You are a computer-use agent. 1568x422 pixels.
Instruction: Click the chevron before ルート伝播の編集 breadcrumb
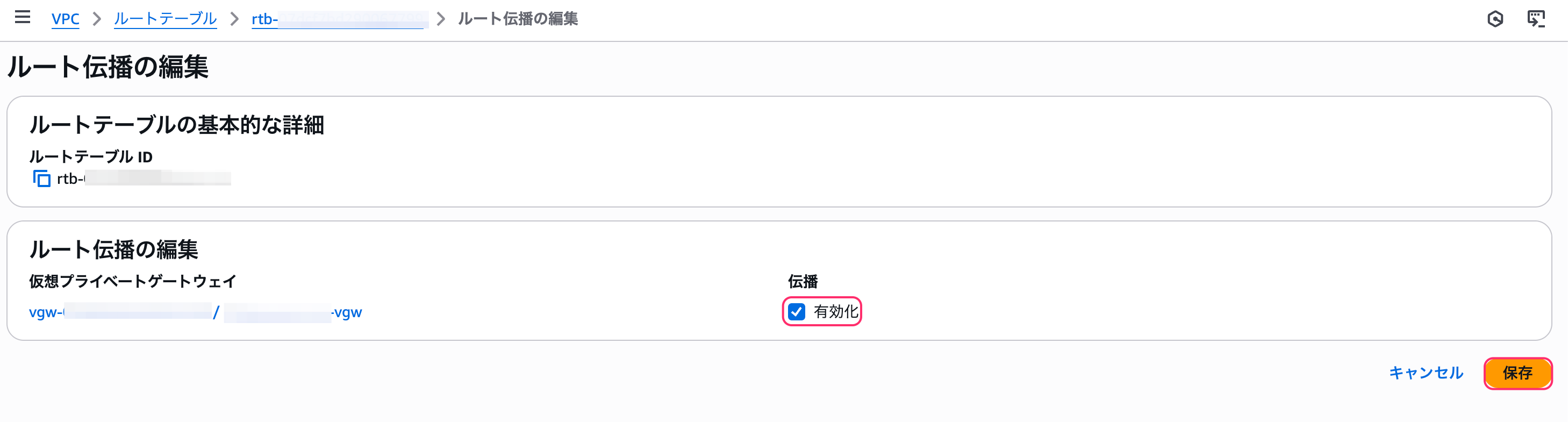441,19
